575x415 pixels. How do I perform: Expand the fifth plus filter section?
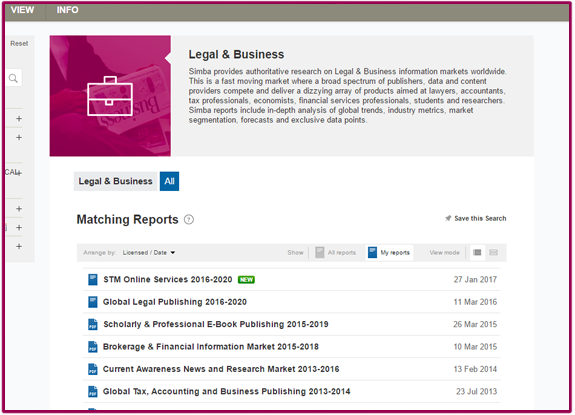pyautogui.click(x=19, y=228)
